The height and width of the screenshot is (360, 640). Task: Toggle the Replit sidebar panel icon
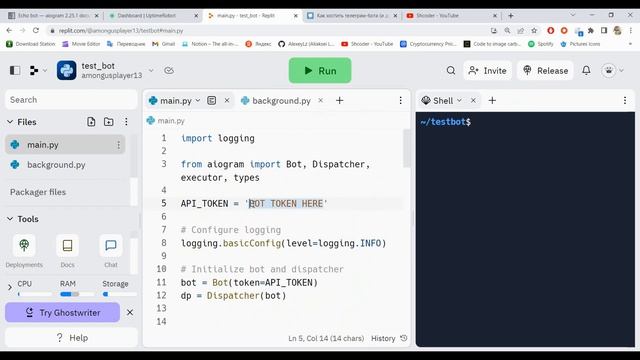[x=15, y=71]
